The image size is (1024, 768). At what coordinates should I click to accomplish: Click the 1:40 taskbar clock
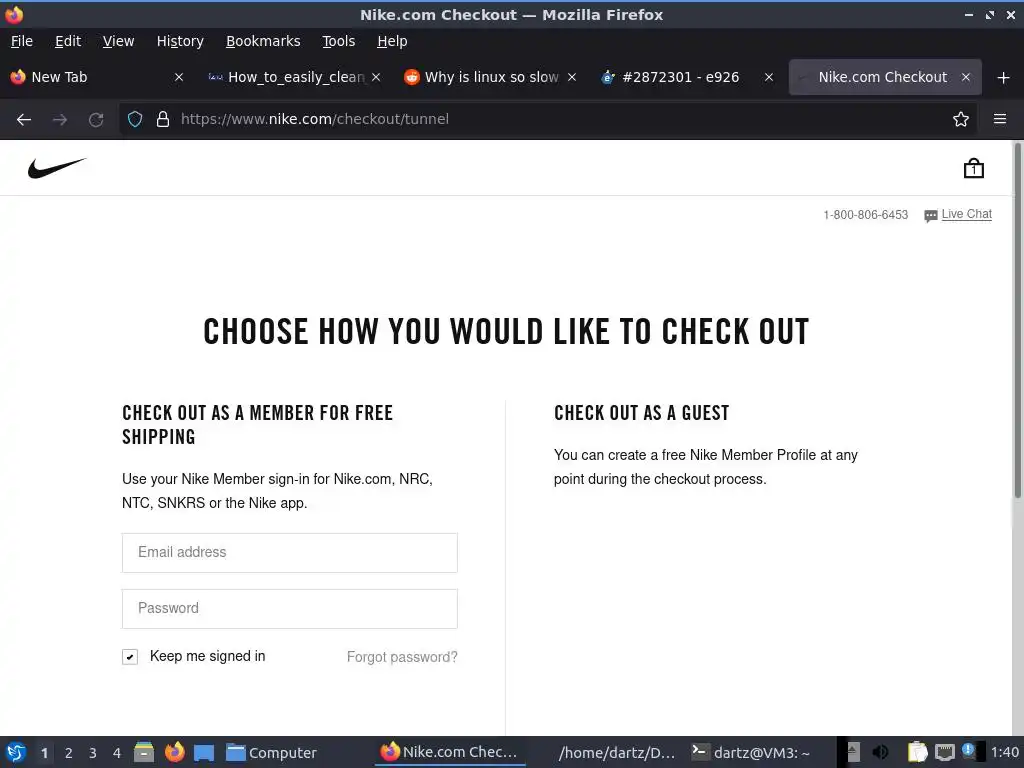1004,752
